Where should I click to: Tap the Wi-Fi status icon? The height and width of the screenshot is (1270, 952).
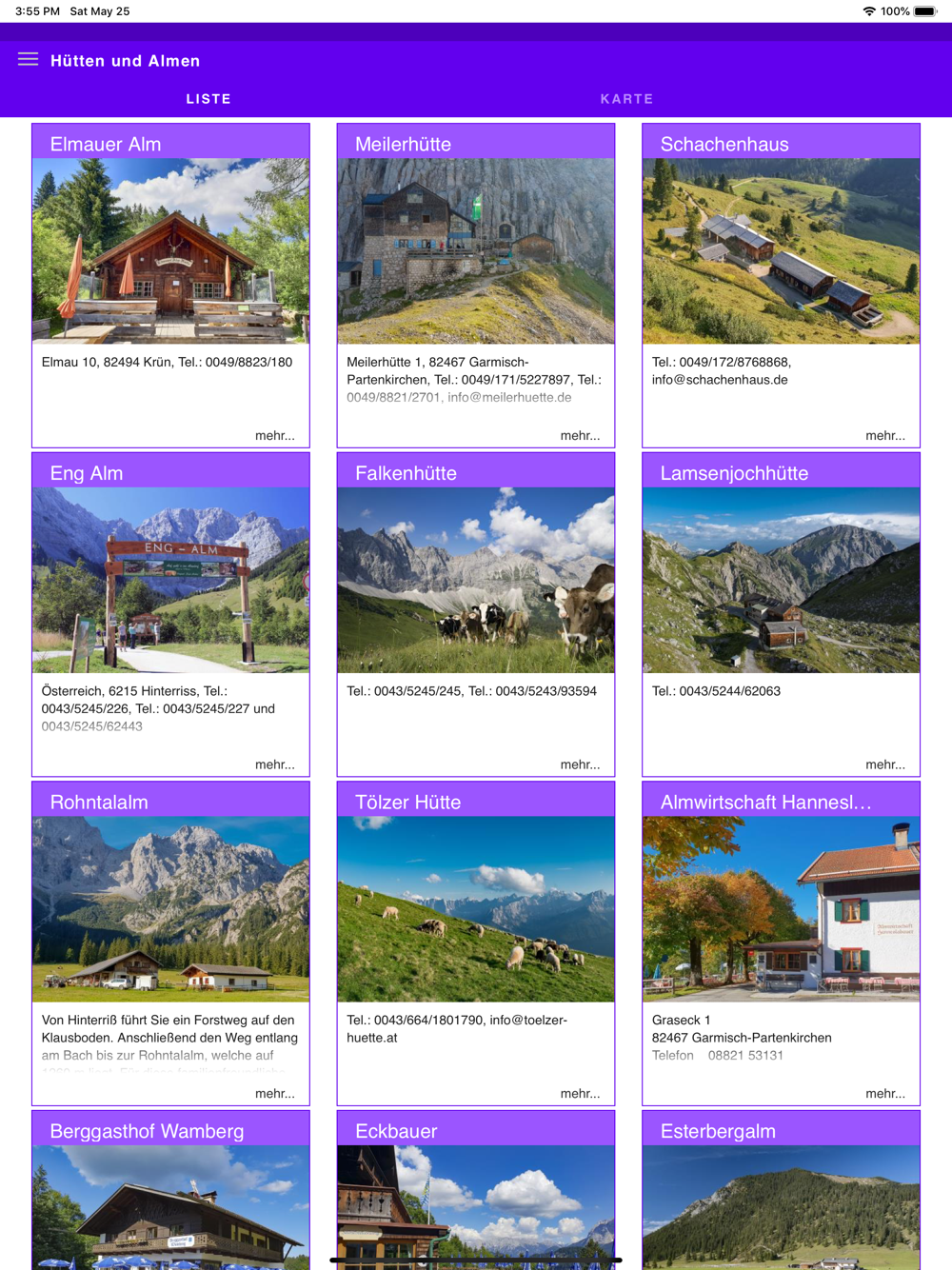click(868, 11)
